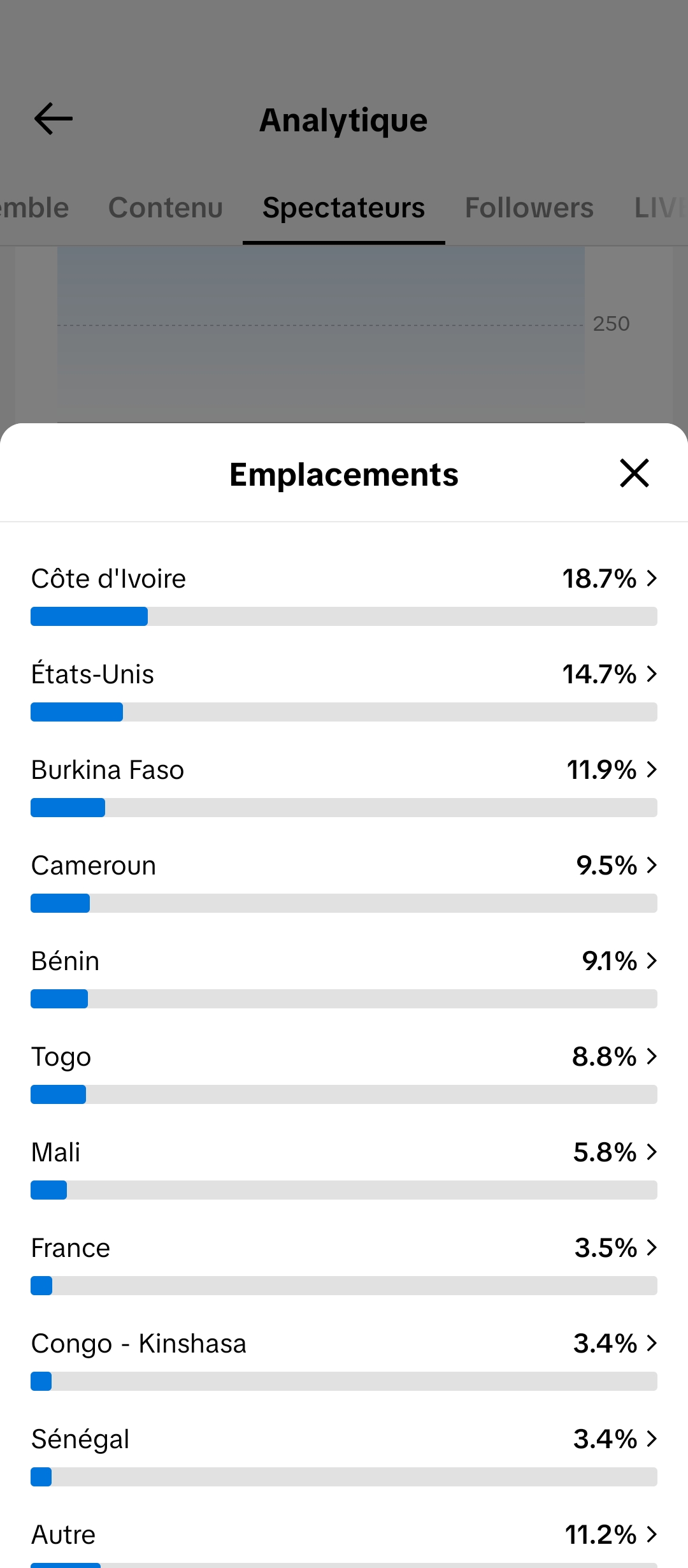Open Congo - Kinshasa chevron
The width and height of the screenshot is (688, 1568).
(x=651, y=1343)
